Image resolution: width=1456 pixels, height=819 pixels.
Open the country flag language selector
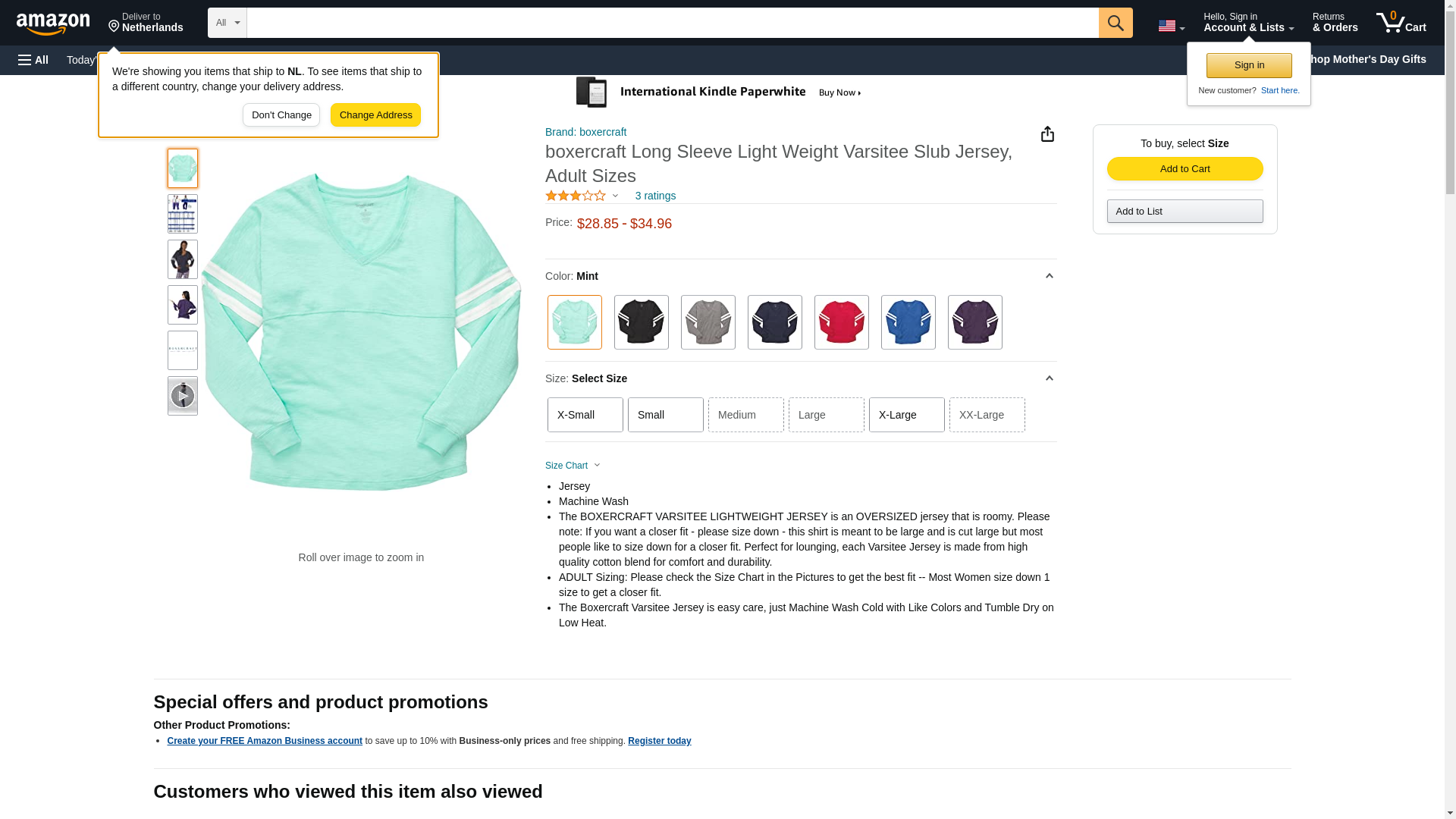point(1171,26)
